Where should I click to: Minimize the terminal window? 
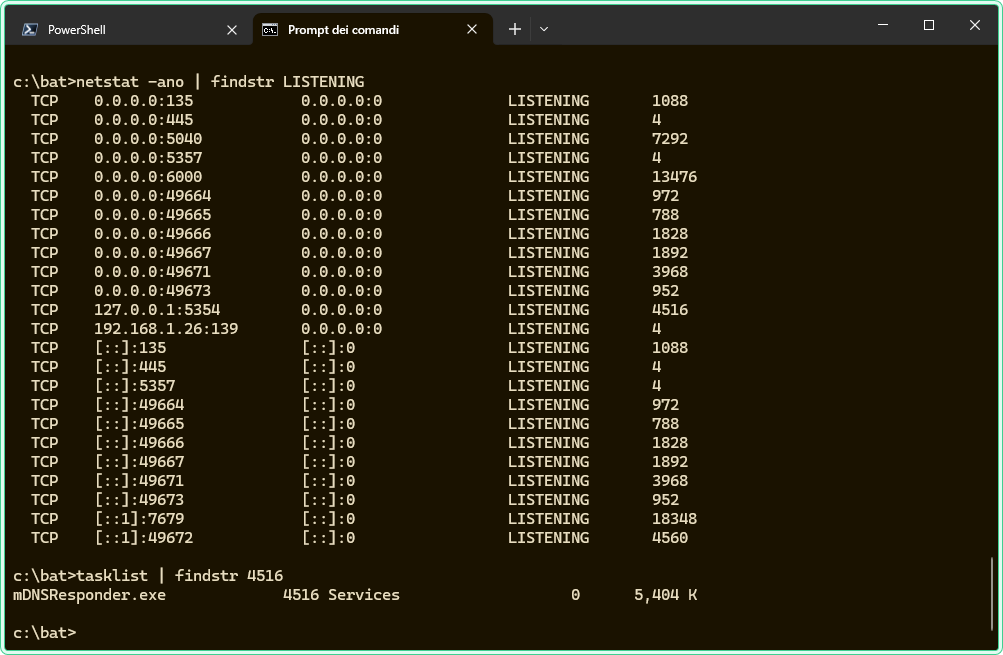[x=883, y=25]
